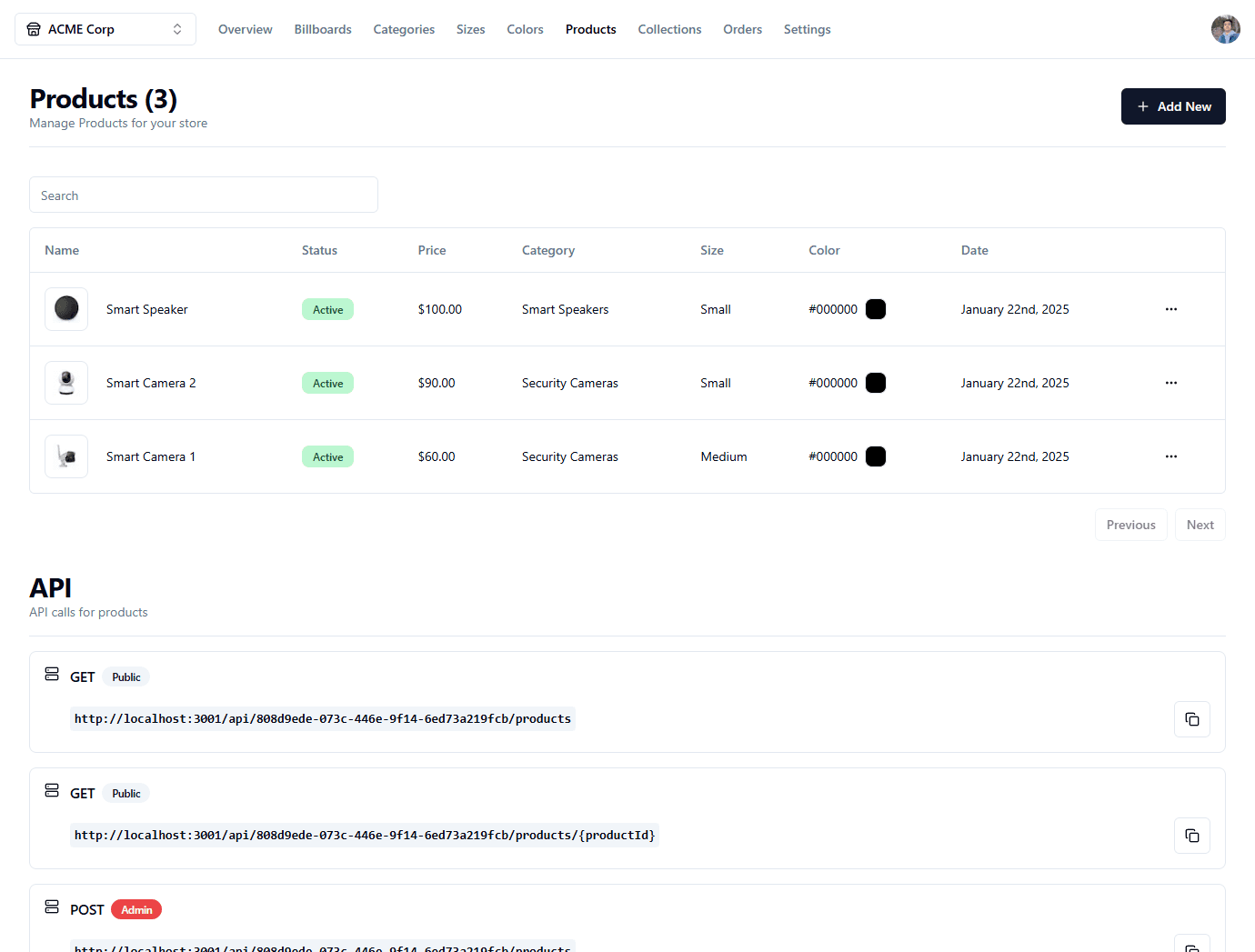Go to the Overview page
The image size is (1255, 952).
(245, 28)
